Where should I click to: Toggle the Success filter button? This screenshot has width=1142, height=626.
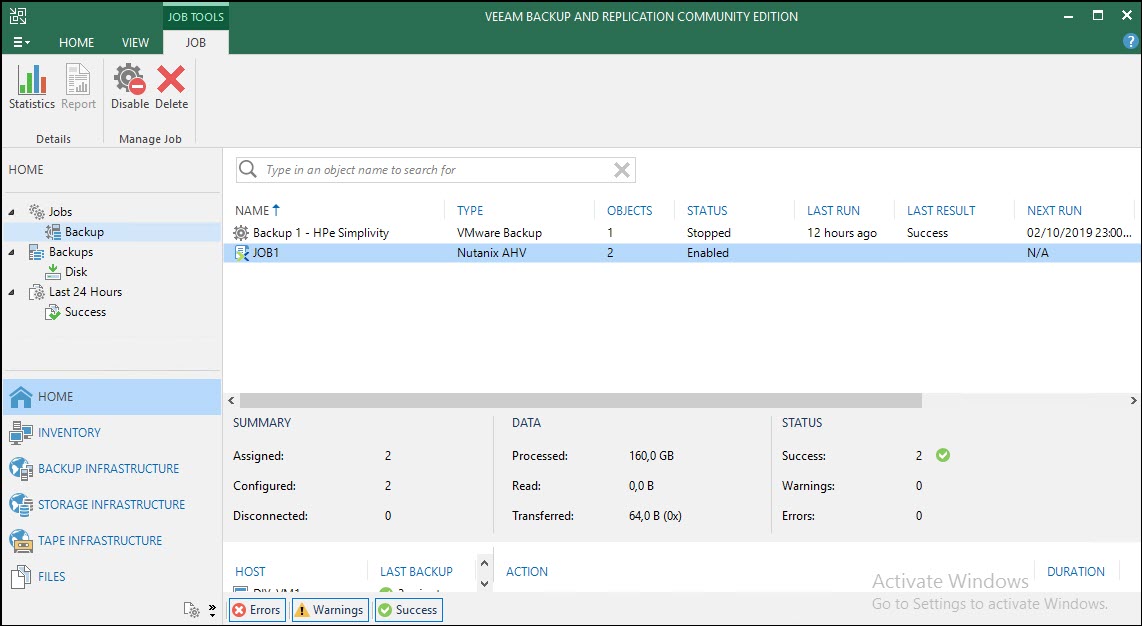[x=408, y=610]
